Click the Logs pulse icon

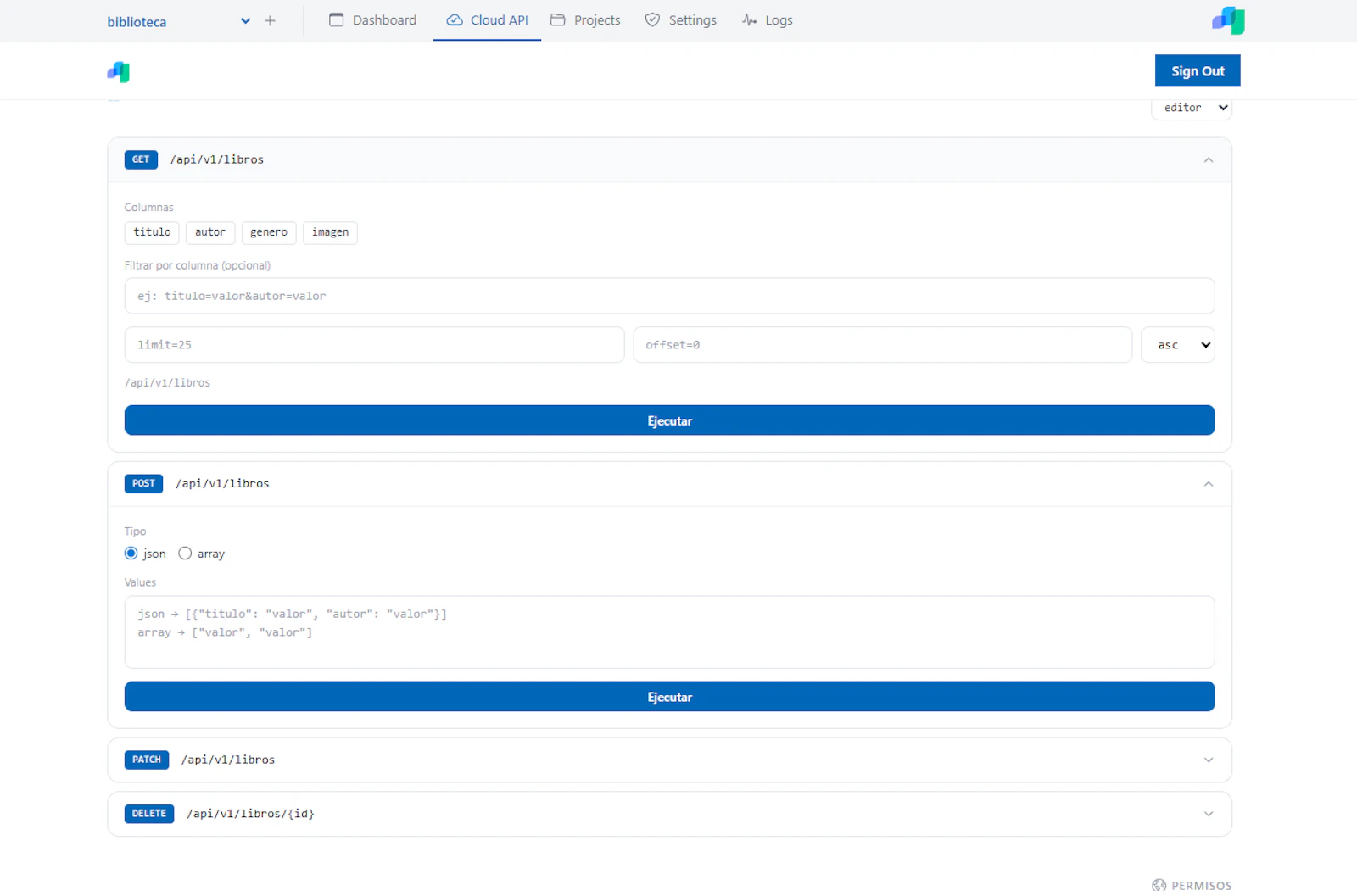click(x=749, y=19)
